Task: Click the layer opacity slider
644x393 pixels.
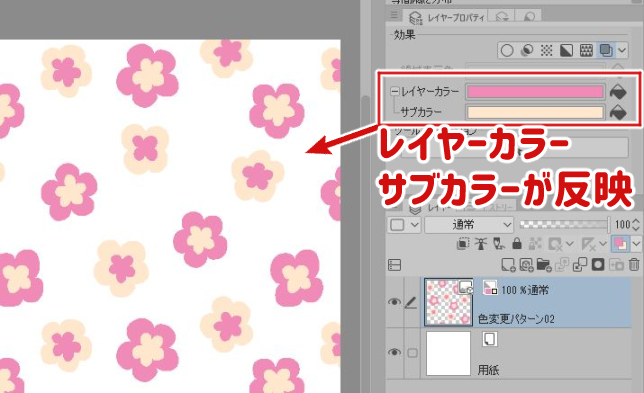Action: pos(565,224)
